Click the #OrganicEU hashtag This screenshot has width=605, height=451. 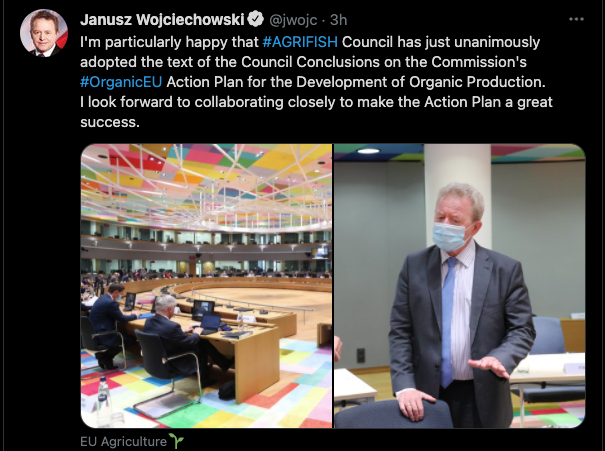[x=121, y=82]
